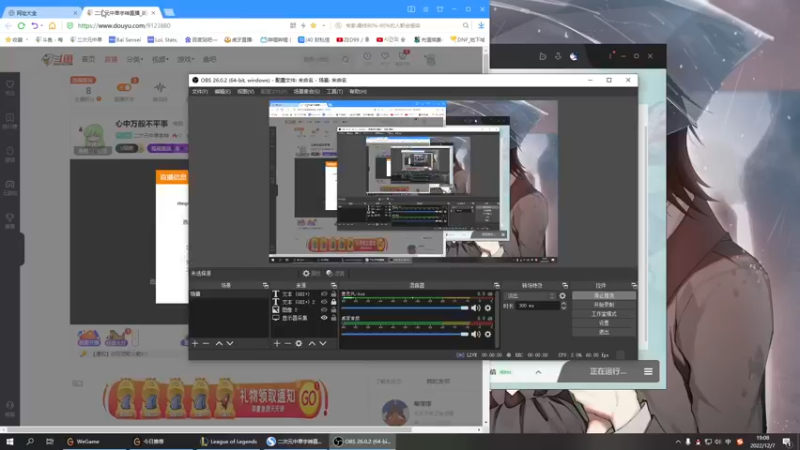Open the 文件 (File) menu in OBS
800x450 pixels.
(200, 92)
